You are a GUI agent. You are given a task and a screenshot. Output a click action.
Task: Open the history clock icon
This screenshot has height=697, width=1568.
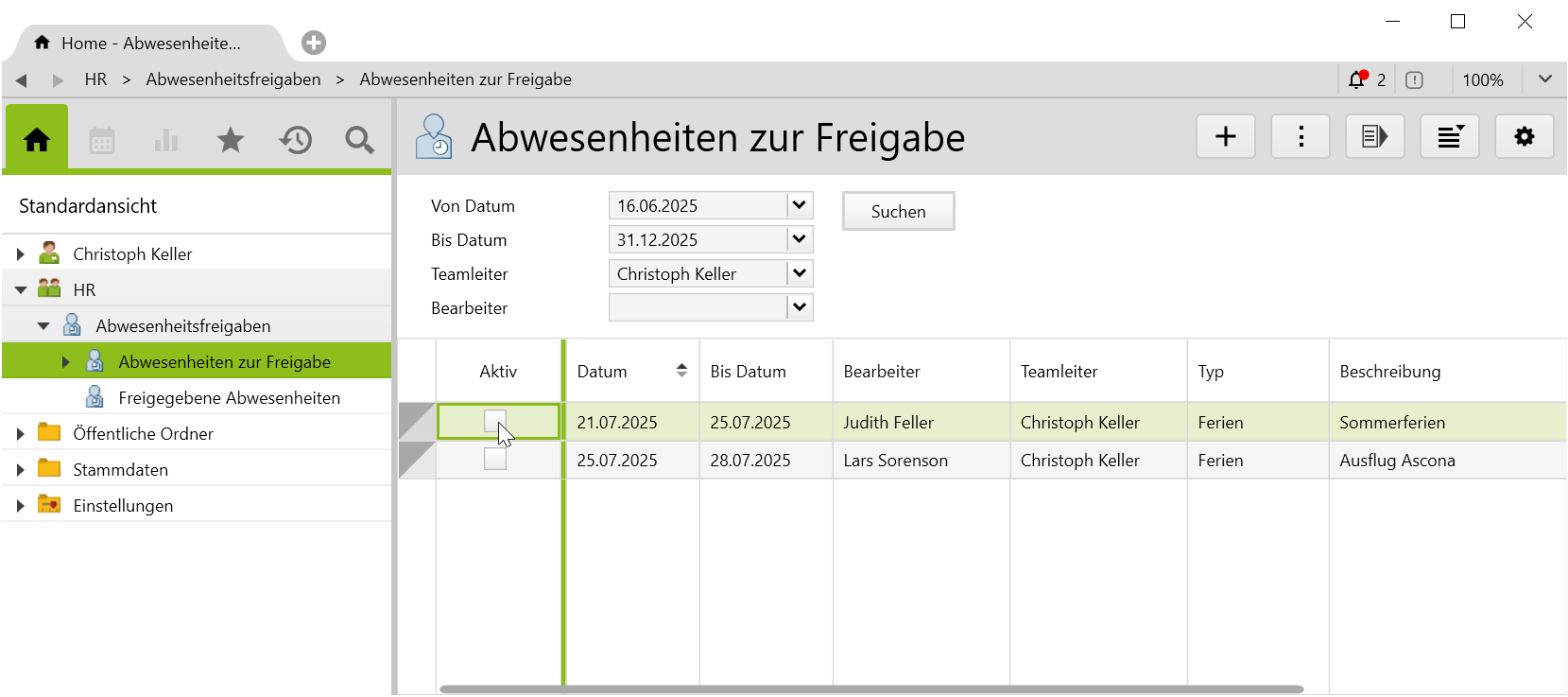pyautogui.click(x=295, y=141)
